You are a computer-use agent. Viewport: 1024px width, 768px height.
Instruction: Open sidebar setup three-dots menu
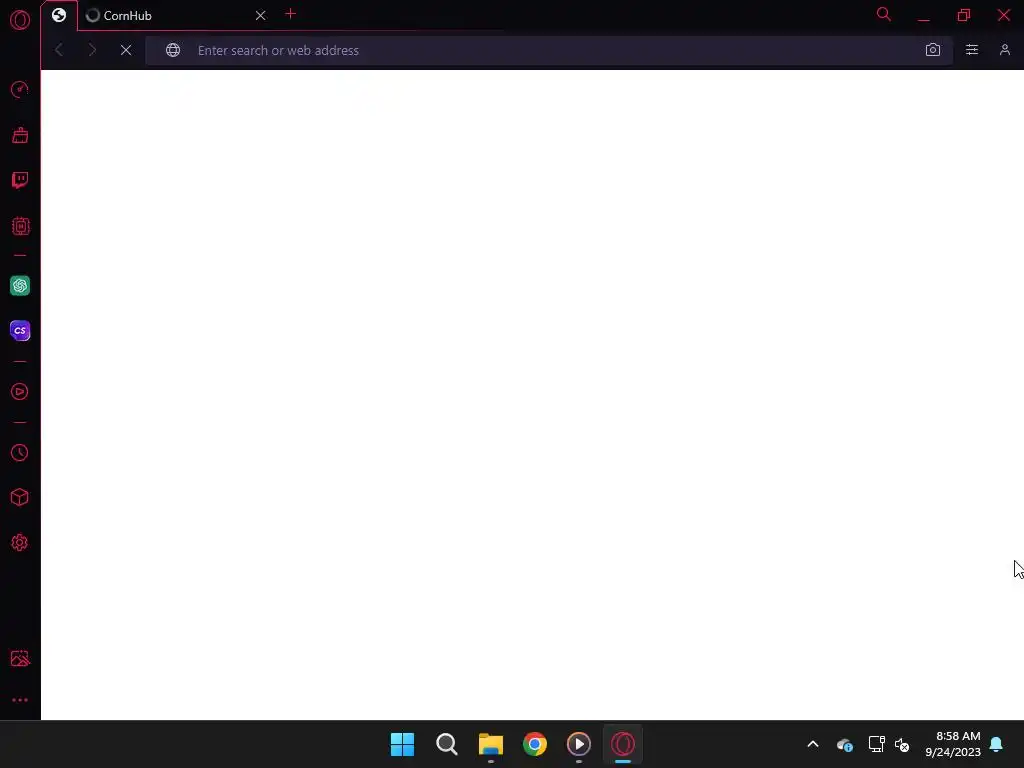tap(20, 699)
